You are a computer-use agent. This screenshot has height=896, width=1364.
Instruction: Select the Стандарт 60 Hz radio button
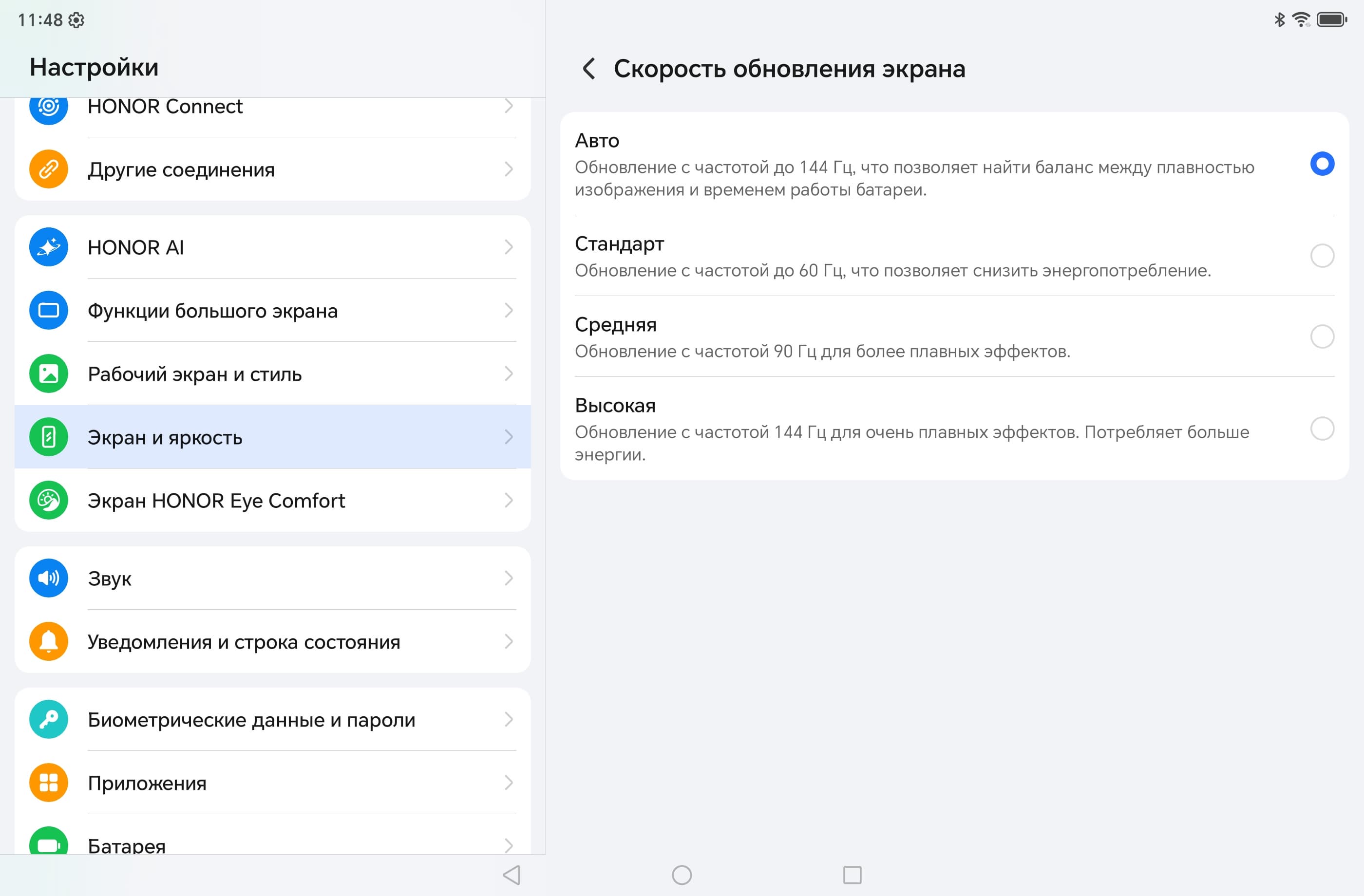coord(1322,256)
